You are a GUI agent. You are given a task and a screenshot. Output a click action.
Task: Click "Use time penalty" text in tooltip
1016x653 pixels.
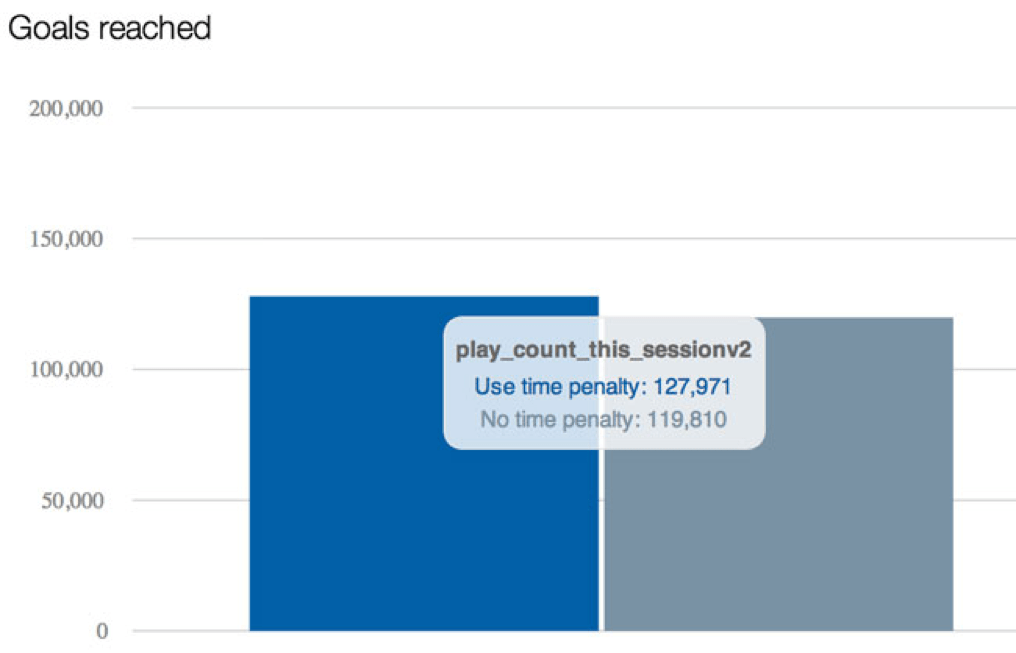pos(554,387)
